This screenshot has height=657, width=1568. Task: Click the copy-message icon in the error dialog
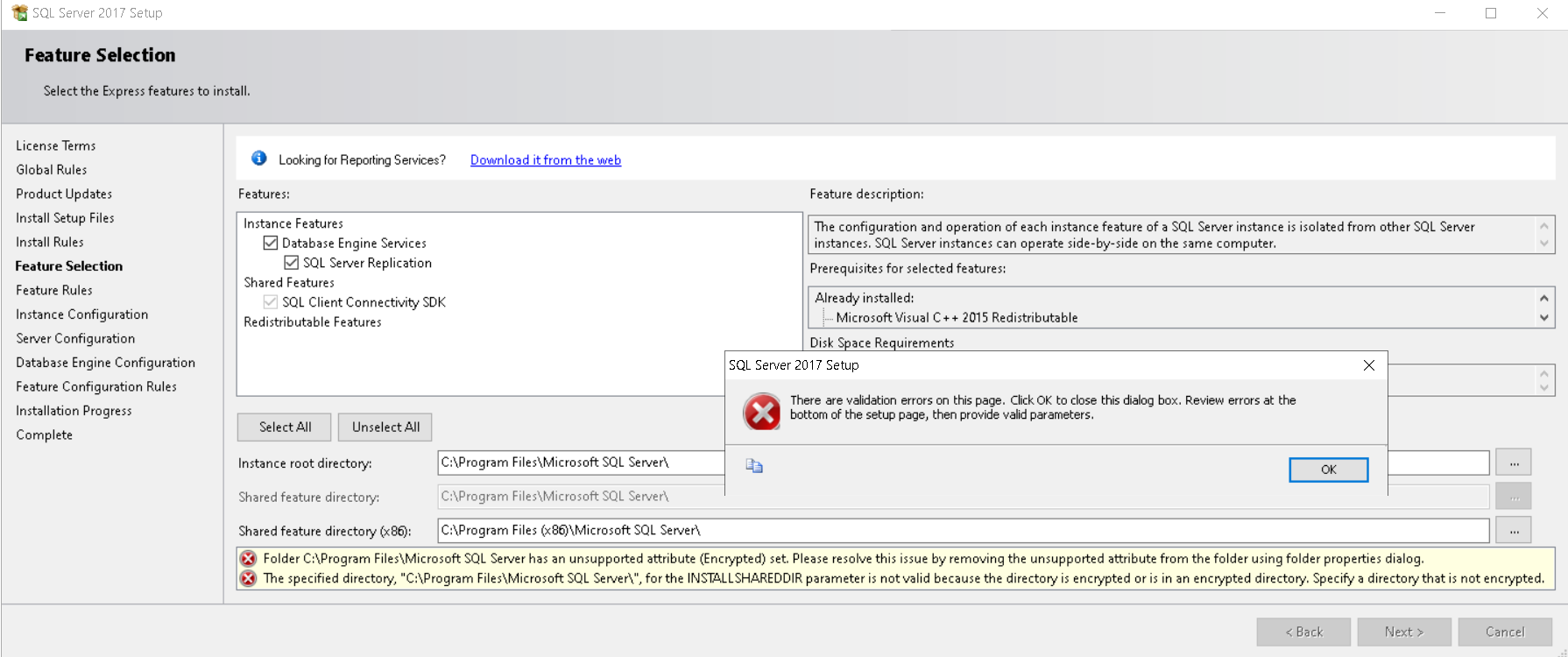pyautogui.click(x=754, y=466)
